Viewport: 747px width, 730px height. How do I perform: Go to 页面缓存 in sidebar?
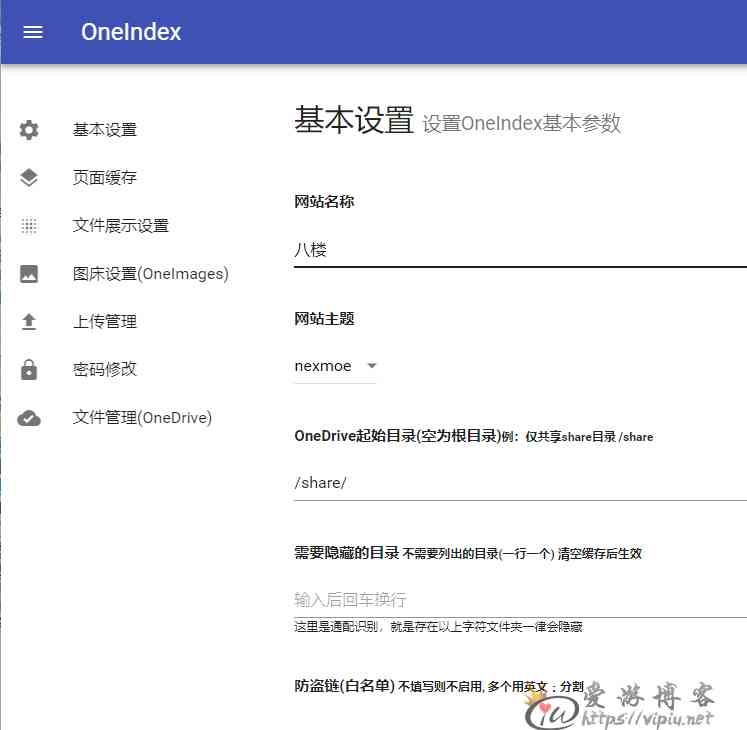[x=105, y=178]
